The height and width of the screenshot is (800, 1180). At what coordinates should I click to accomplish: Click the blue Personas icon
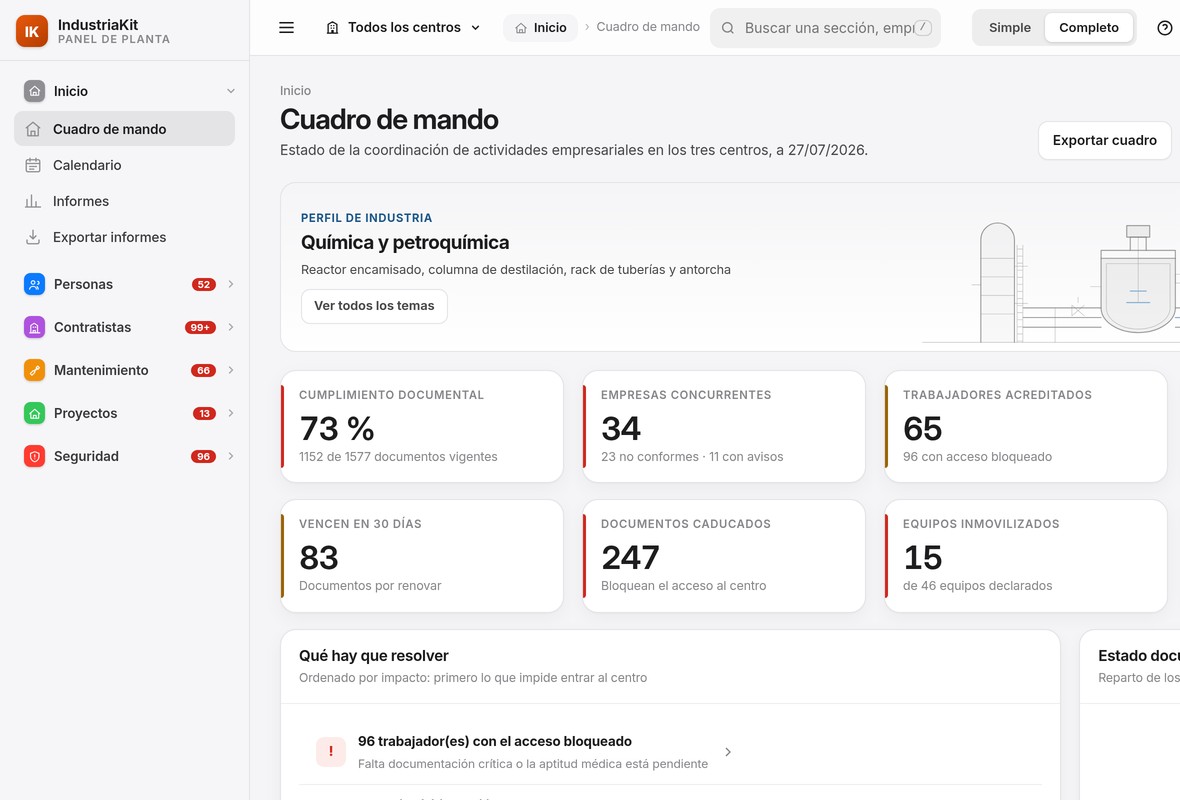(35, 284)
